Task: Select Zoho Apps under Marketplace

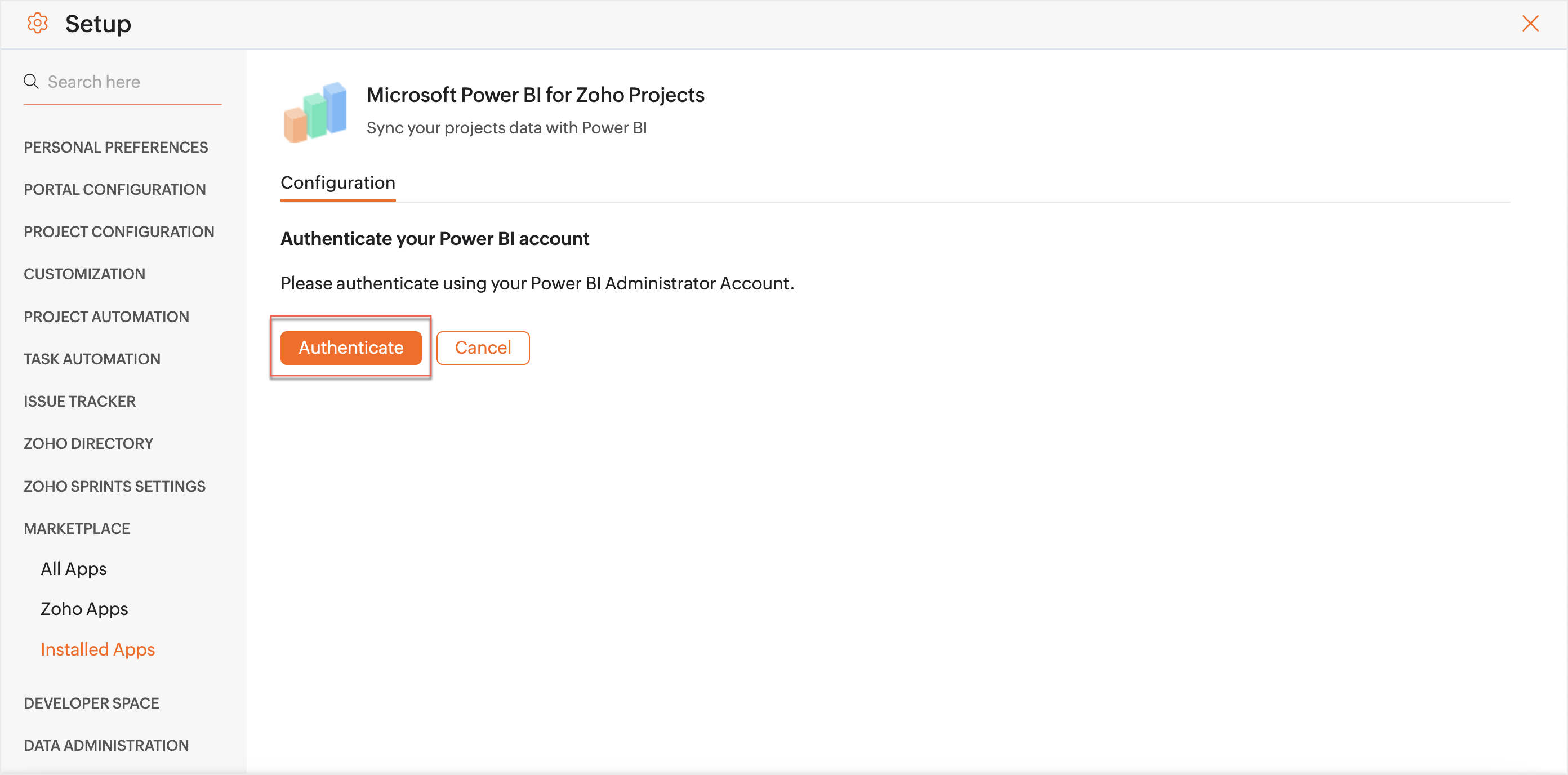Action: pyautogui.click(x=84, y=609)
